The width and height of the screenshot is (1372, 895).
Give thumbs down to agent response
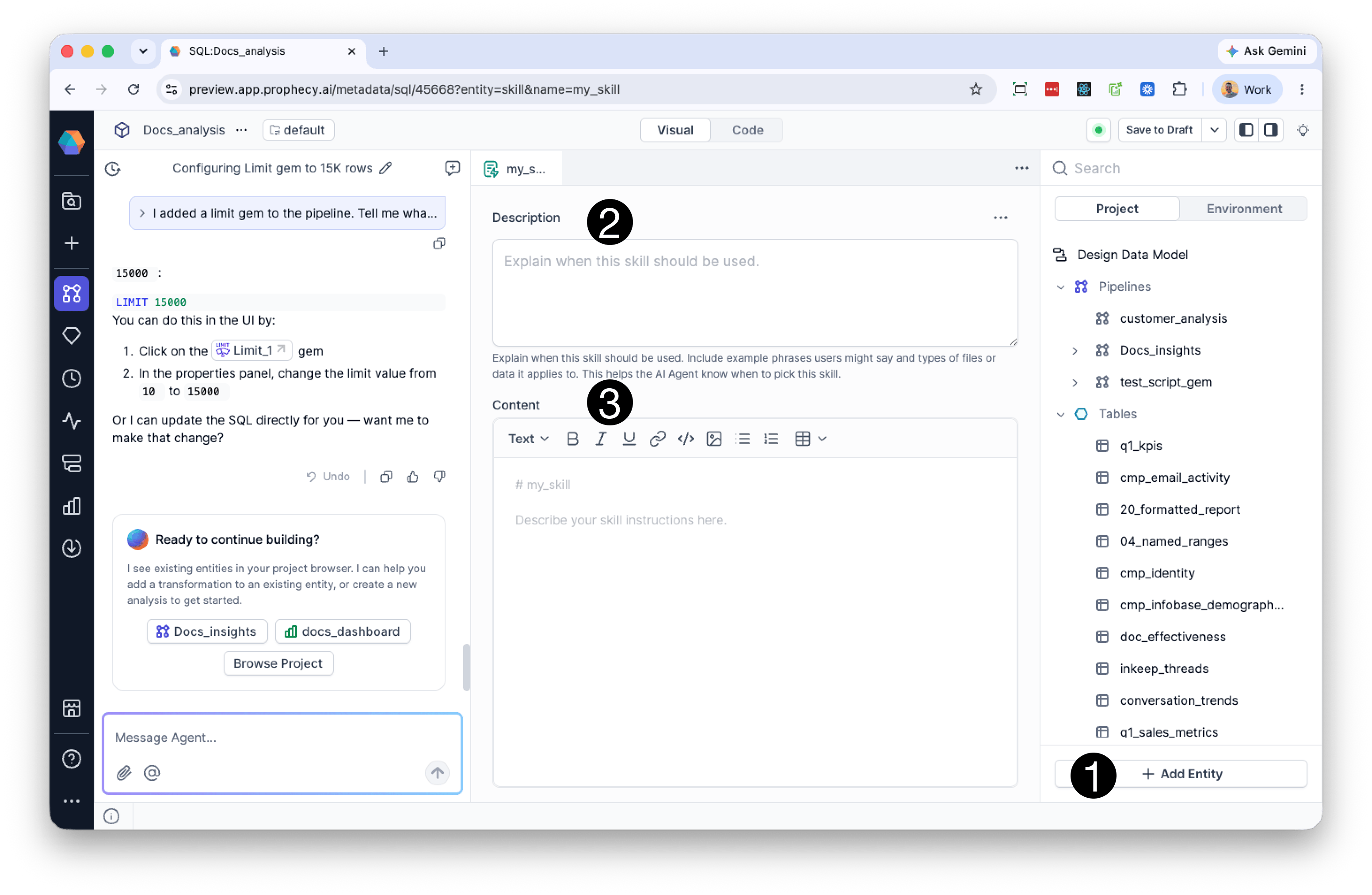point(439,476)
